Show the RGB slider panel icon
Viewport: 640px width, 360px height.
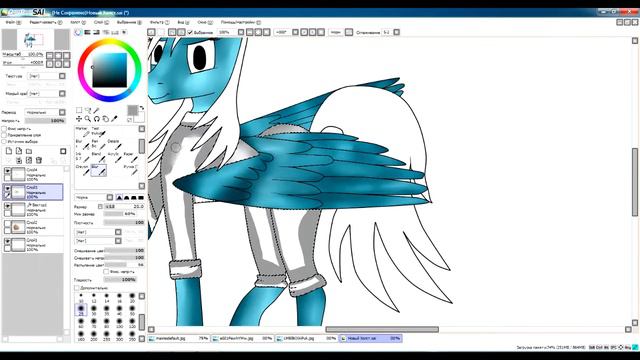click(87, 32)
